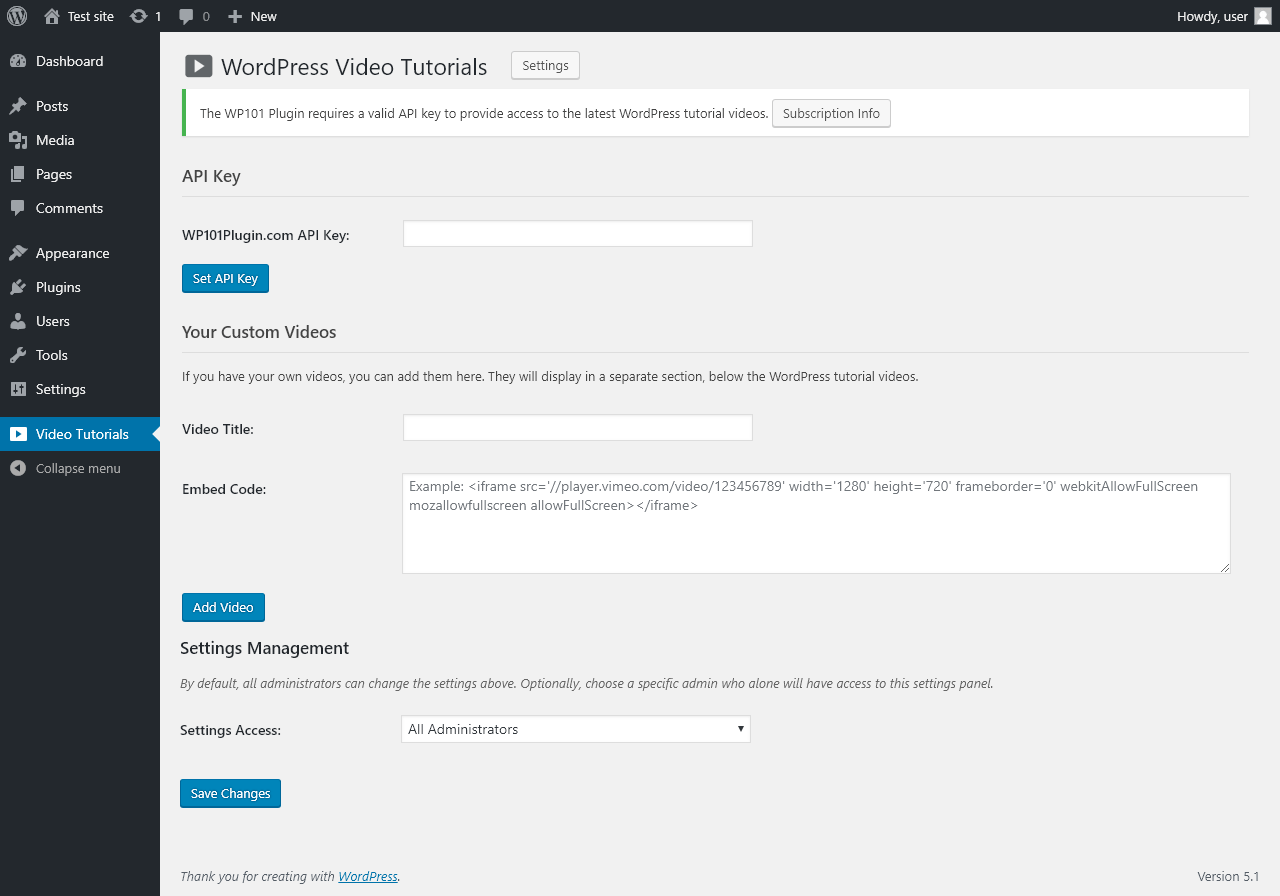Click the WordPress Video Tutorials page title

[354, 67]
